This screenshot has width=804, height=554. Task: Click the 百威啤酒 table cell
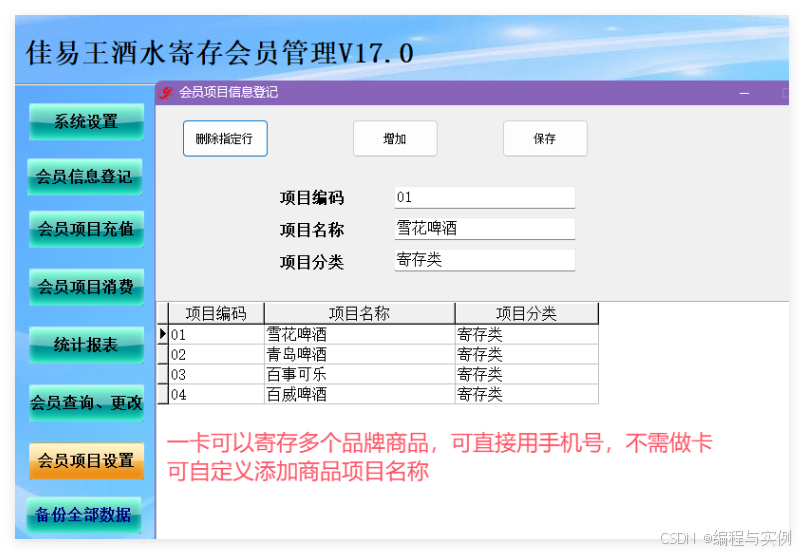[359, 394]
